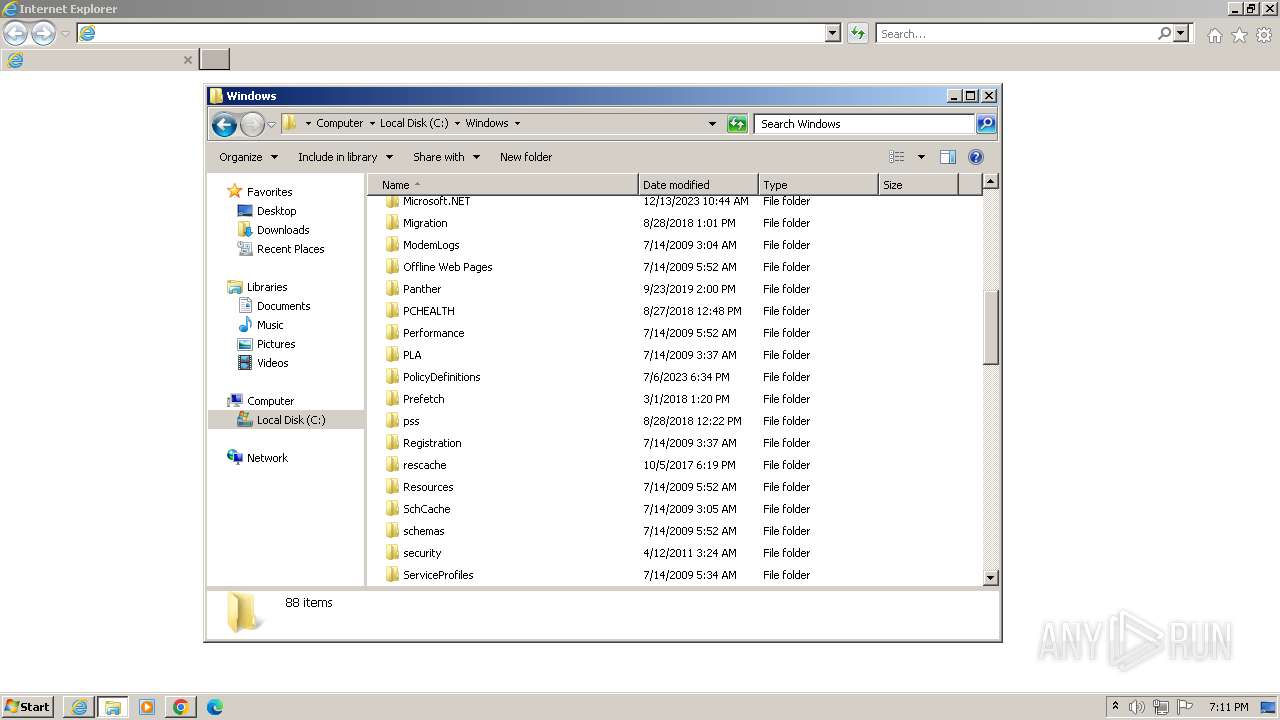
Task: Open the Explorer address bar history dropdown
Action: click(x=712, y=124)
